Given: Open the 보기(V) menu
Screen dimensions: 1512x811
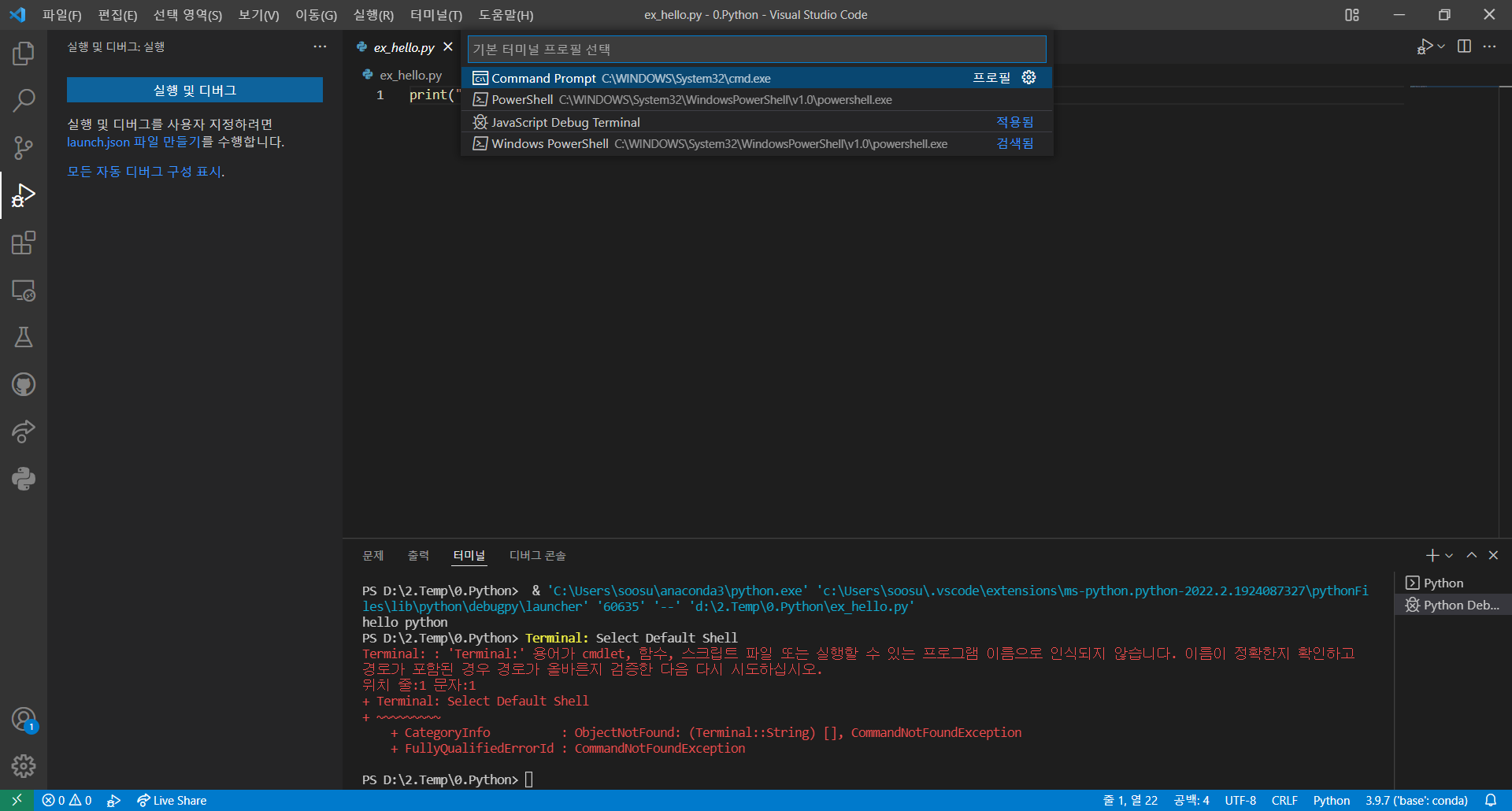Looking at the screenshot, I should coord(258,15).
